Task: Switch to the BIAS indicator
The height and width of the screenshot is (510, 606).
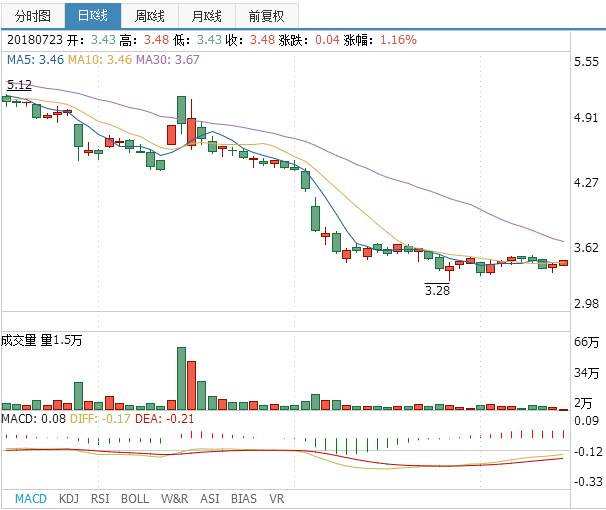Action: click(x=243, y=498)
